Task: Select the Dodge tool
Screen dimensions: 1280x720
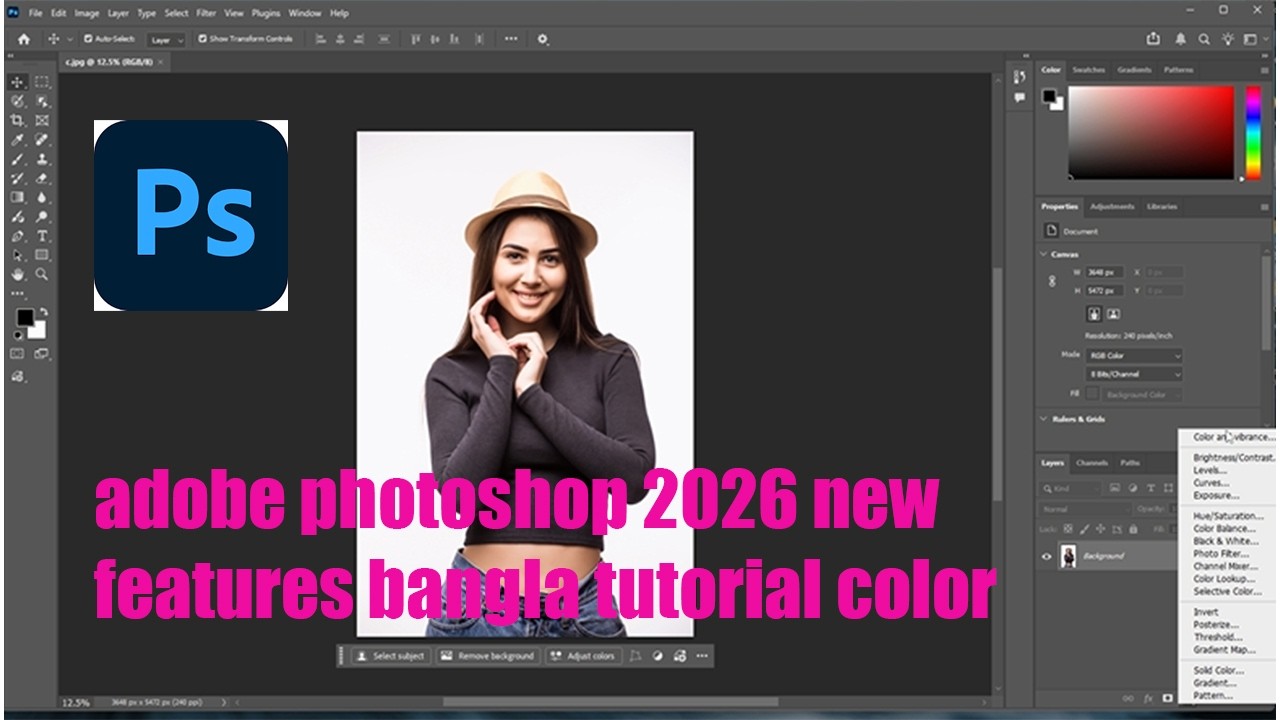Action: tap(42, 216)
